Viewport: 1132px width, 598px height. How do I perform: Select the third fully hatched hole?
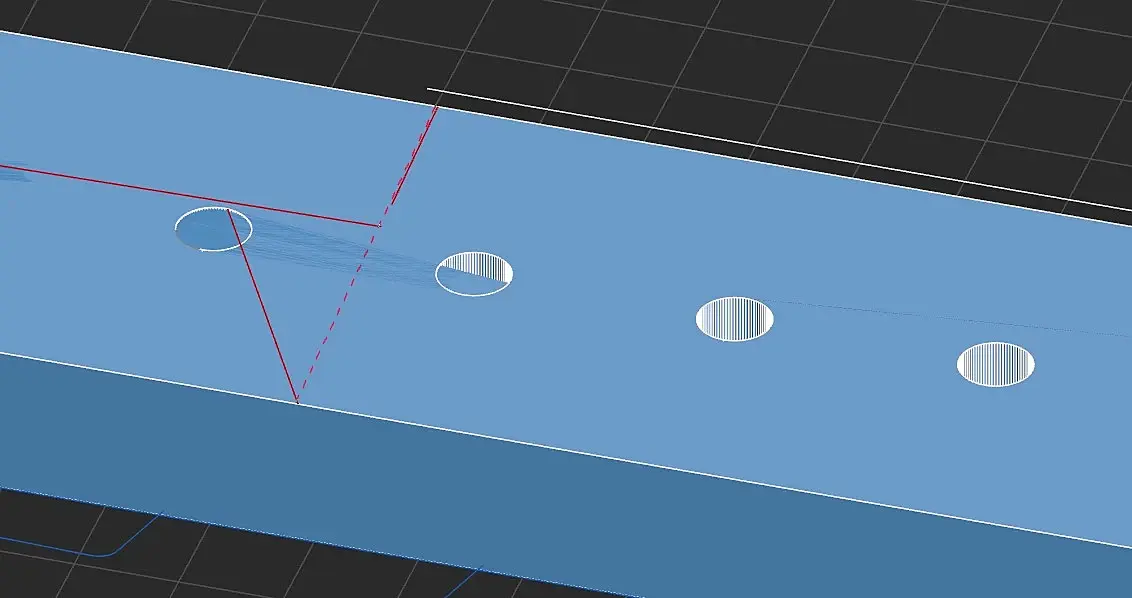point(734,319)
